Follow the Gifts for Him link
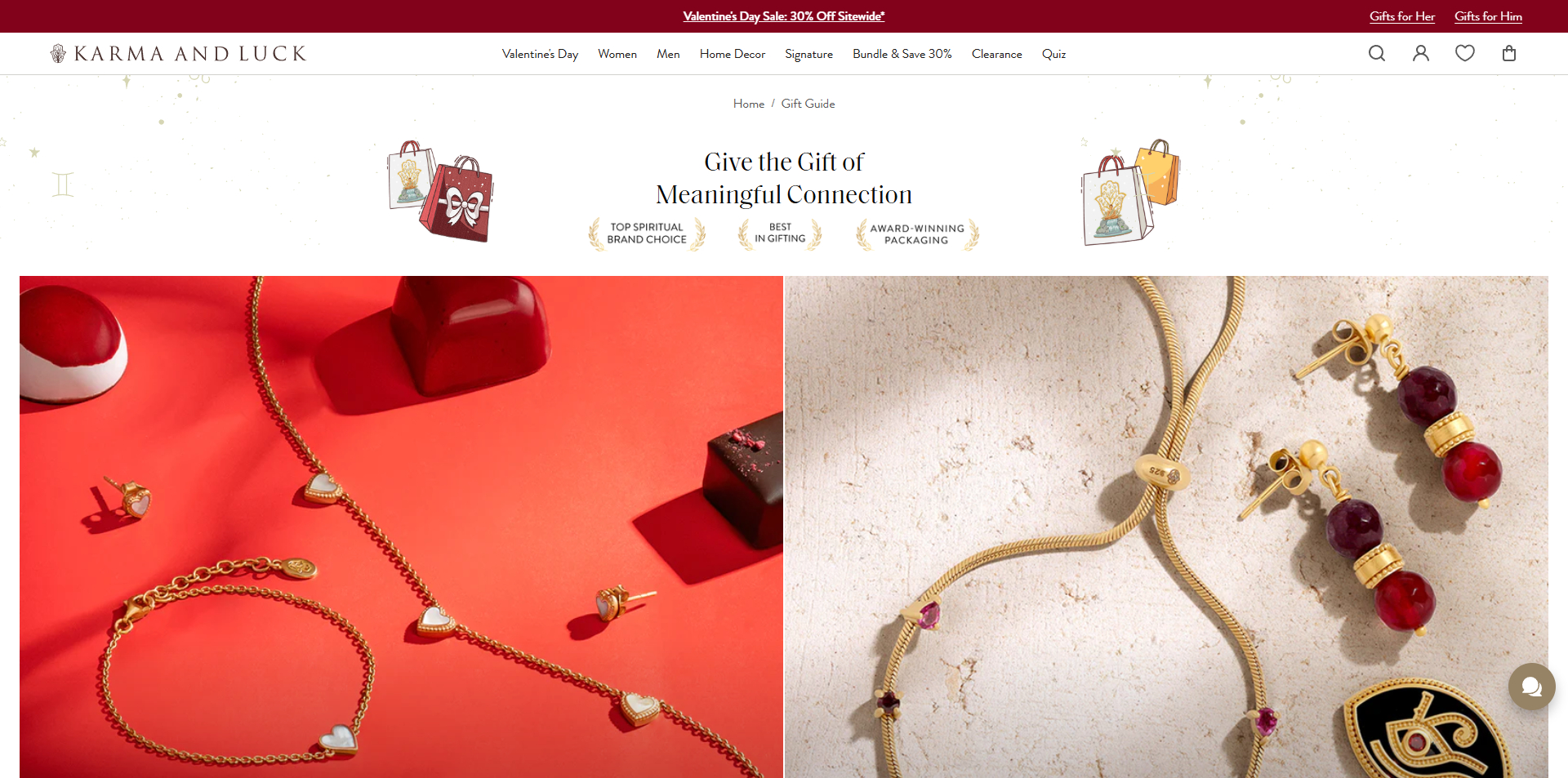Image resolution: width=1568 pixels, height=778 pixels. point(1488,16)
